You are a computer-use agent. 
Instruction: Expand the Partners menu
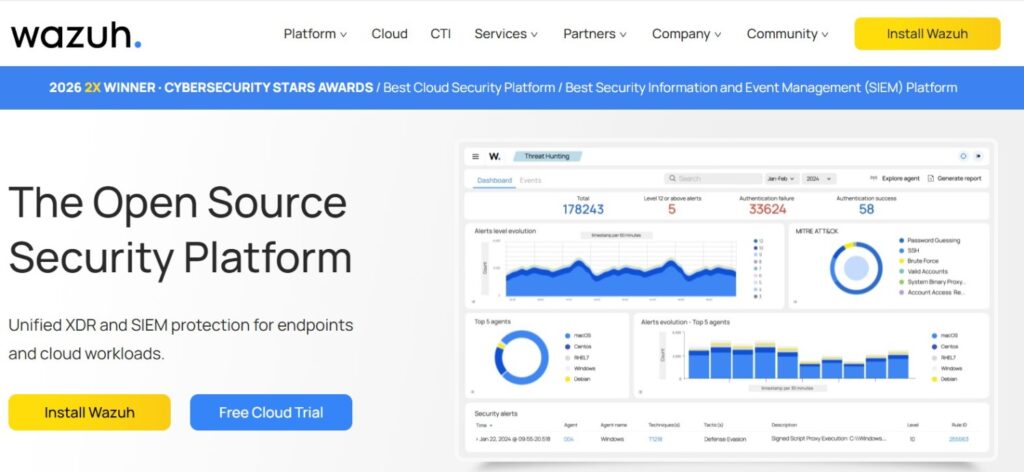point(595,34)
